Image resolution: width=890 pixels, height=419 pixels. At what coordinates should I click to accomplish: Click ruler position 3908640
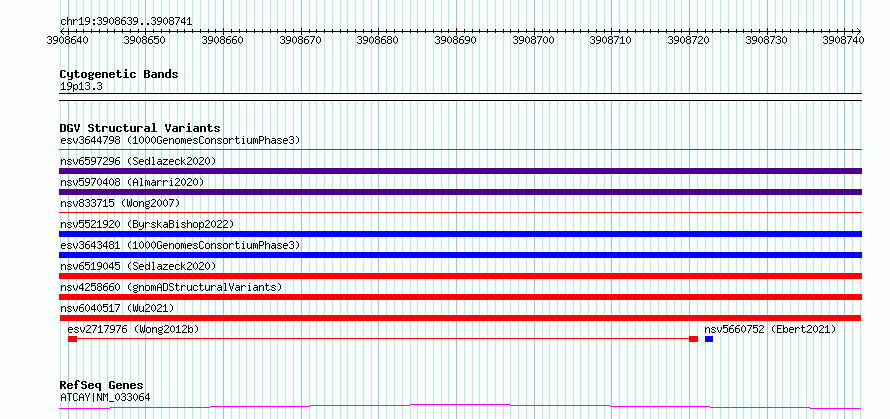68,40
